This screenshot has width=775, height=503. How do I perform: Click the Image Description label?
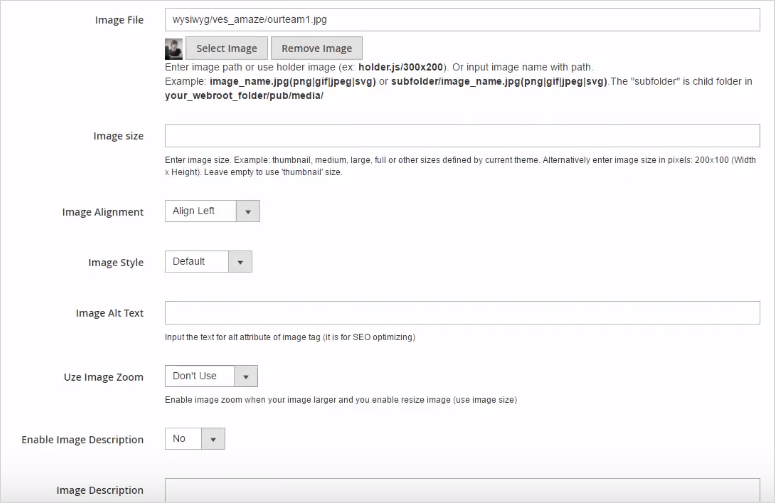click(x=100, y=490)
